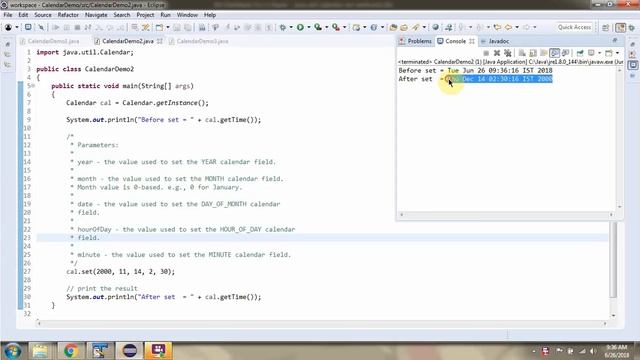Toggle Show Console When Standard Out Changes
Screen dimensions: 640x360
coord(554,53)
